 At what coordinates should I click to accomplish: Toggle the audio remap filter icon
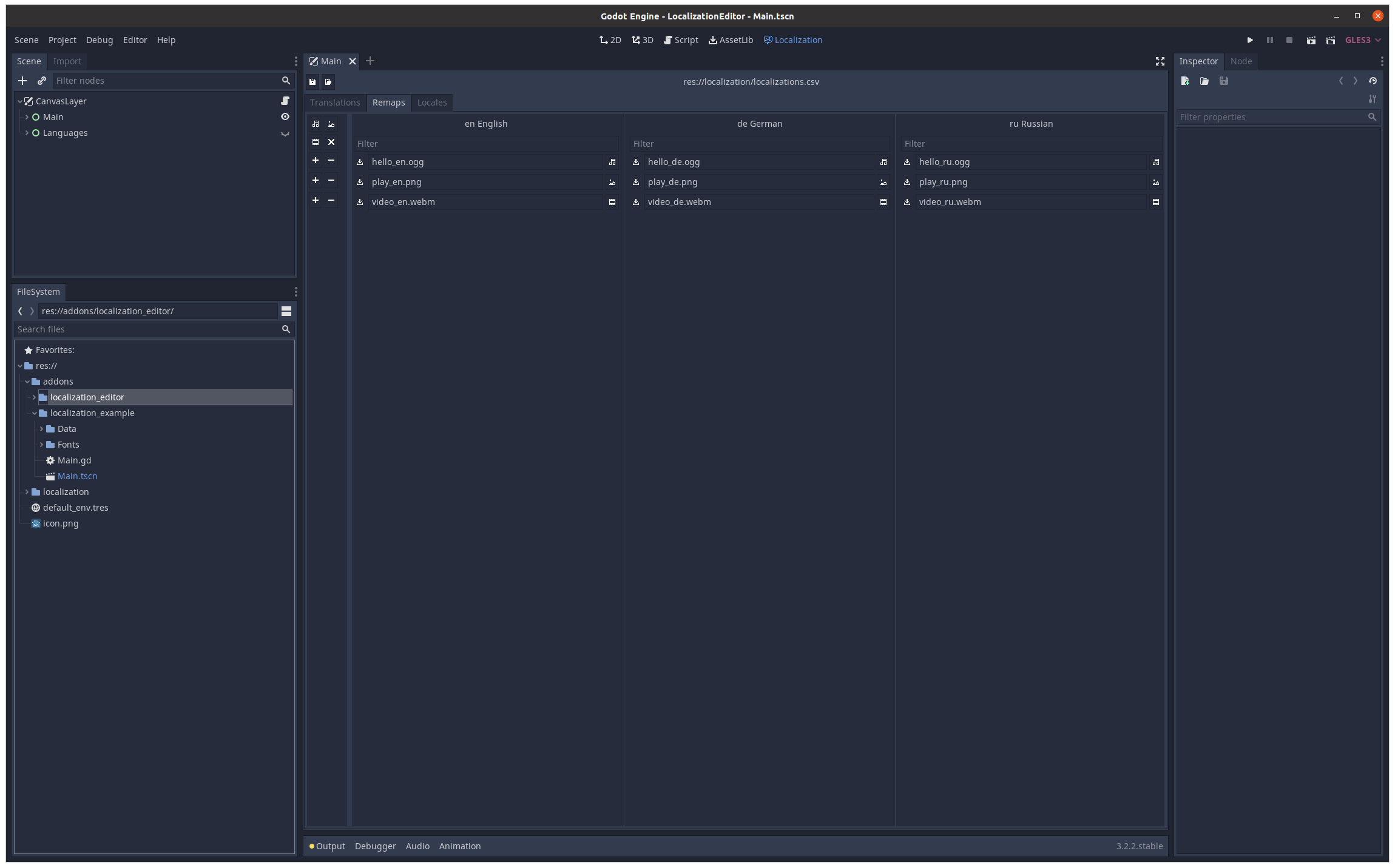(316, 124)
